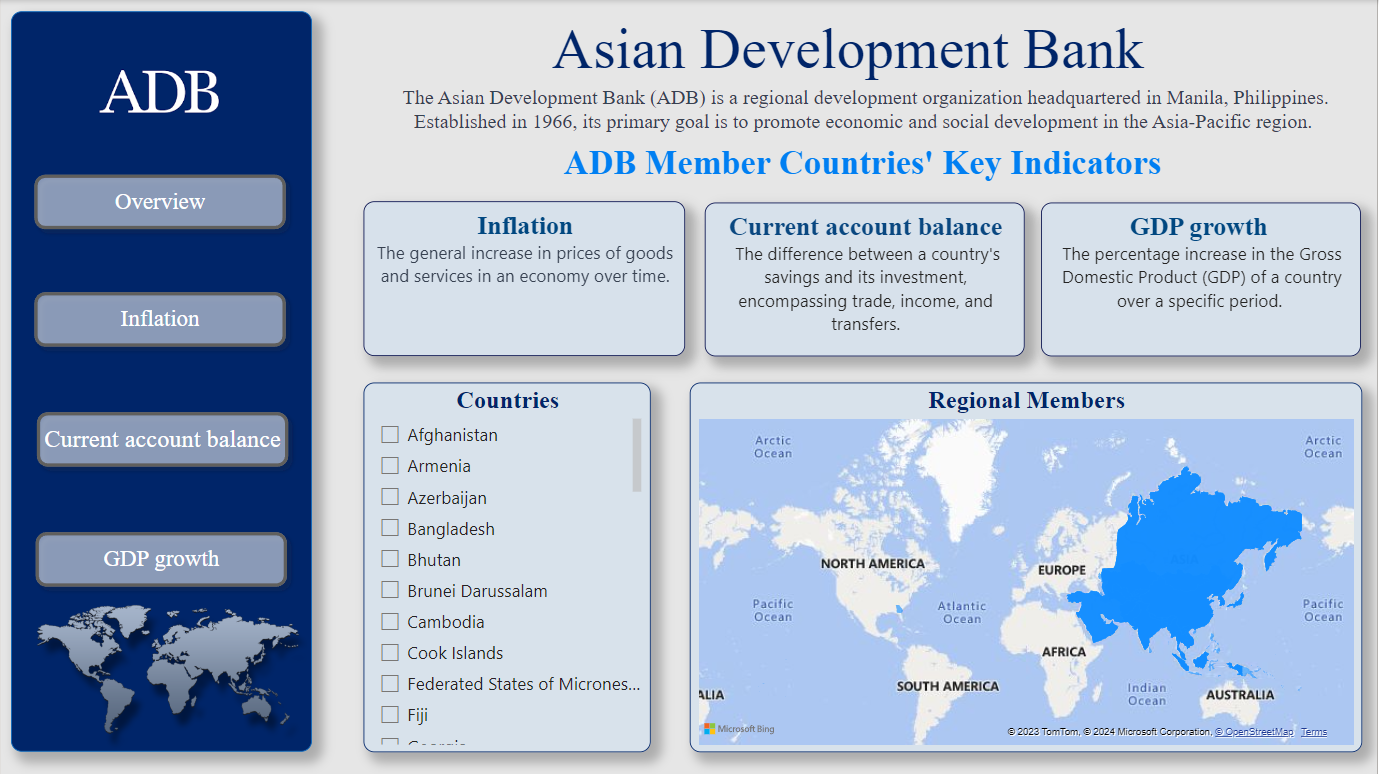Select Brunei Darussalam checkbox
This screenshot has width=1379, height=774.
(x=390, y=591)
